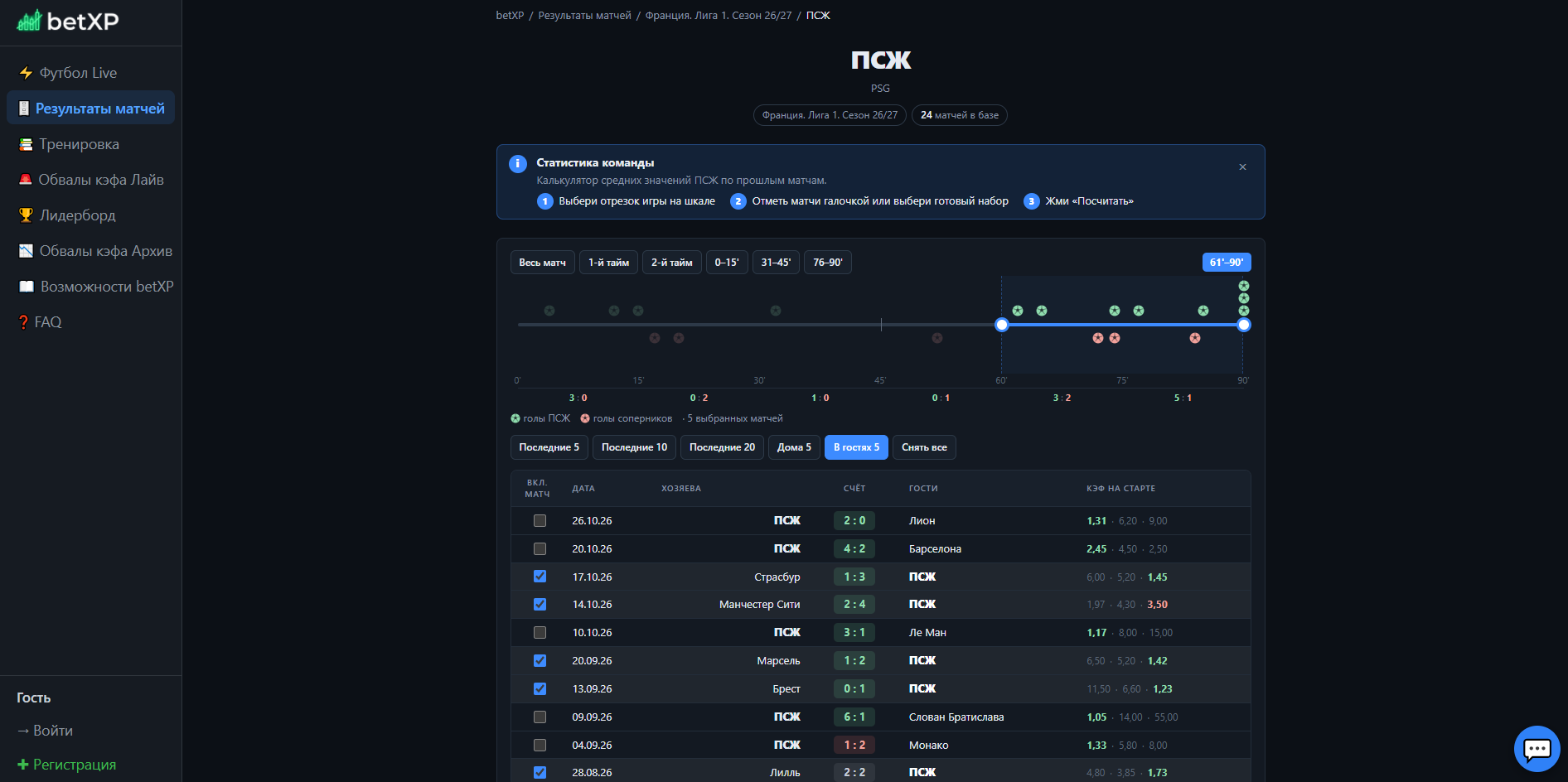Select the Дома 5 preset
Image resolution: width=1568 pixels, height=782 pixels.
pyautogui.click(x=794, y=447)
